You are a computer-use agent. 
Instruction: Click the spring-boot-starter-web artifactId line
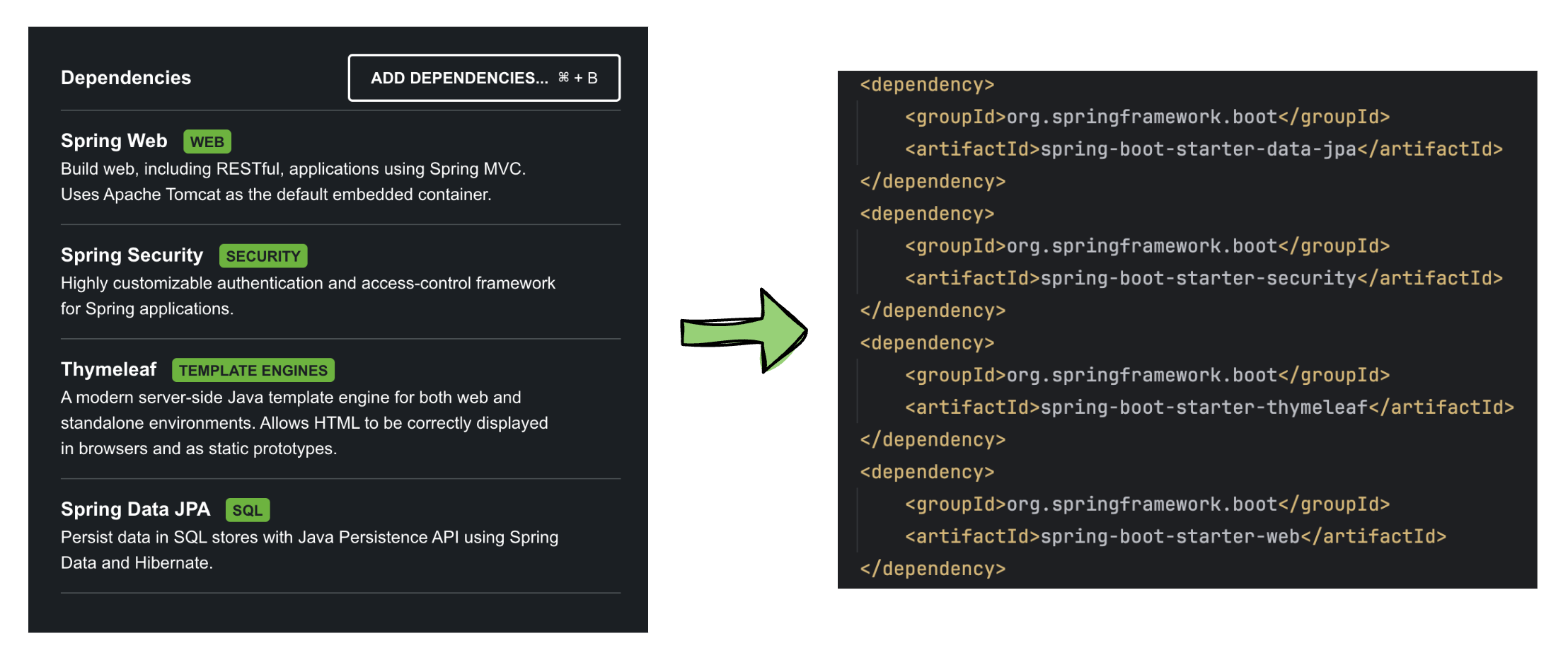coord(1175,537)
